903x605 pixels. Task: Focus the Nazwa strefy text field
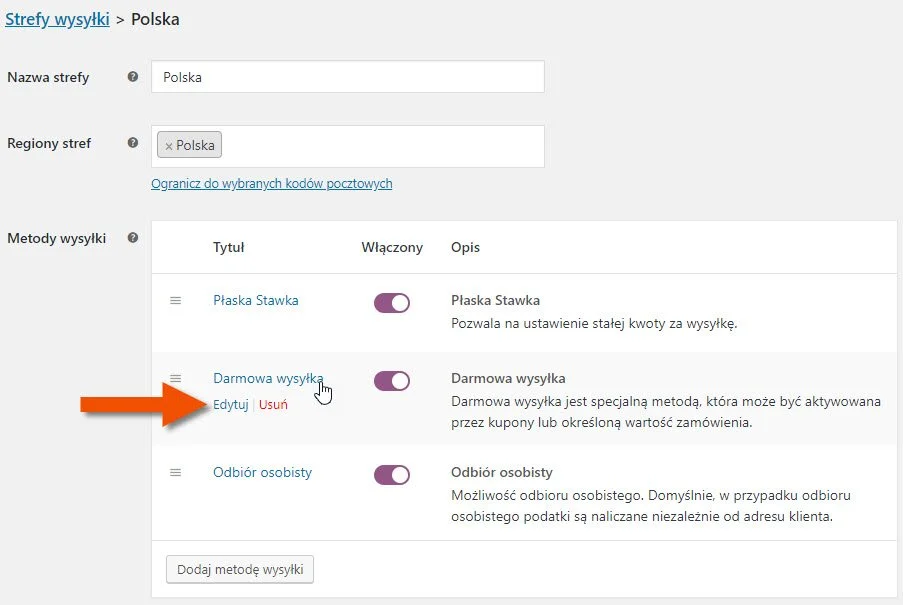[x=348, y=77]
